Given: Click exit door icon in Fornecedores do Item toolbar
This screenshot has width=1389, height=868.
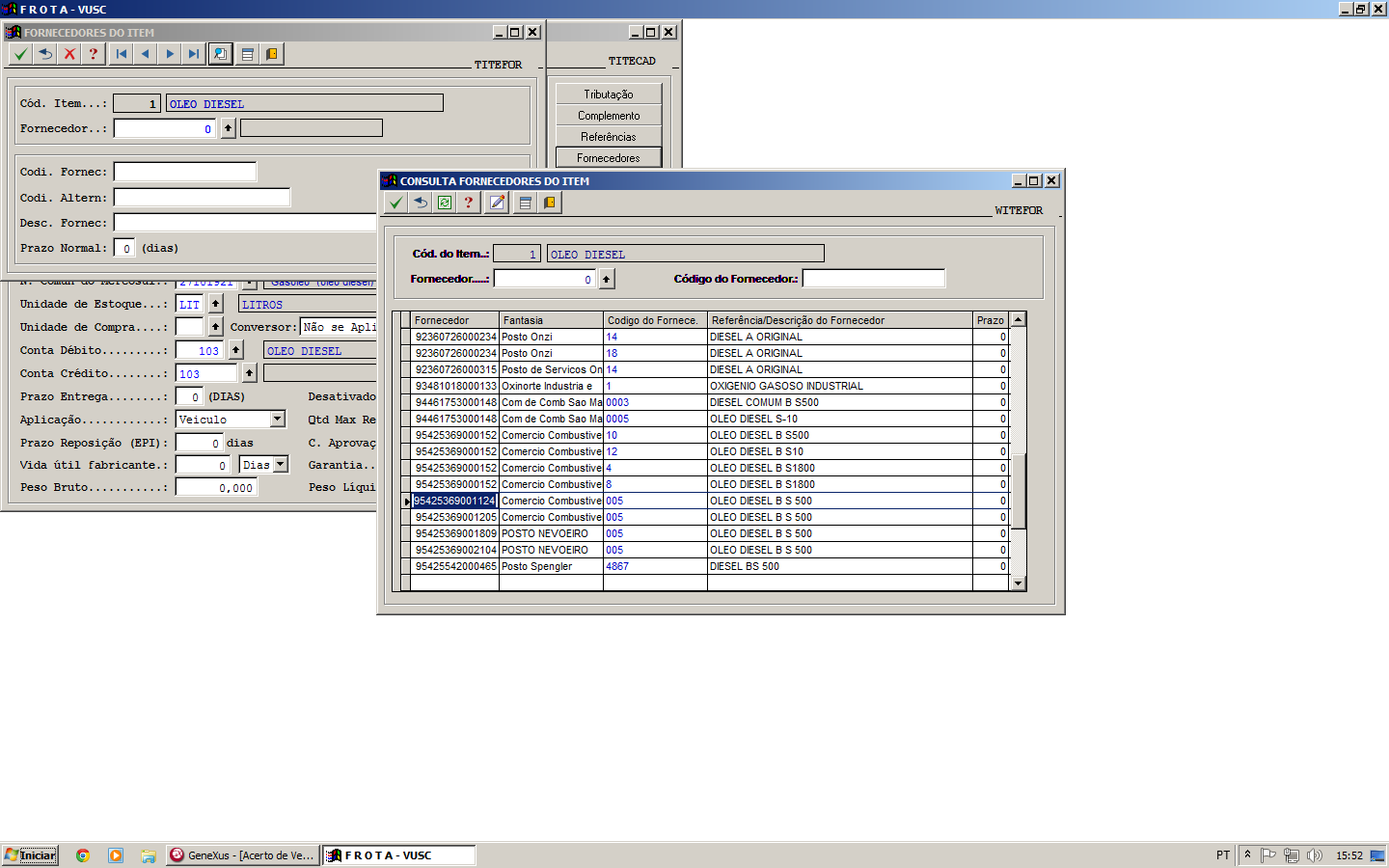Looking at the screenshot, I should coord(272,54).
